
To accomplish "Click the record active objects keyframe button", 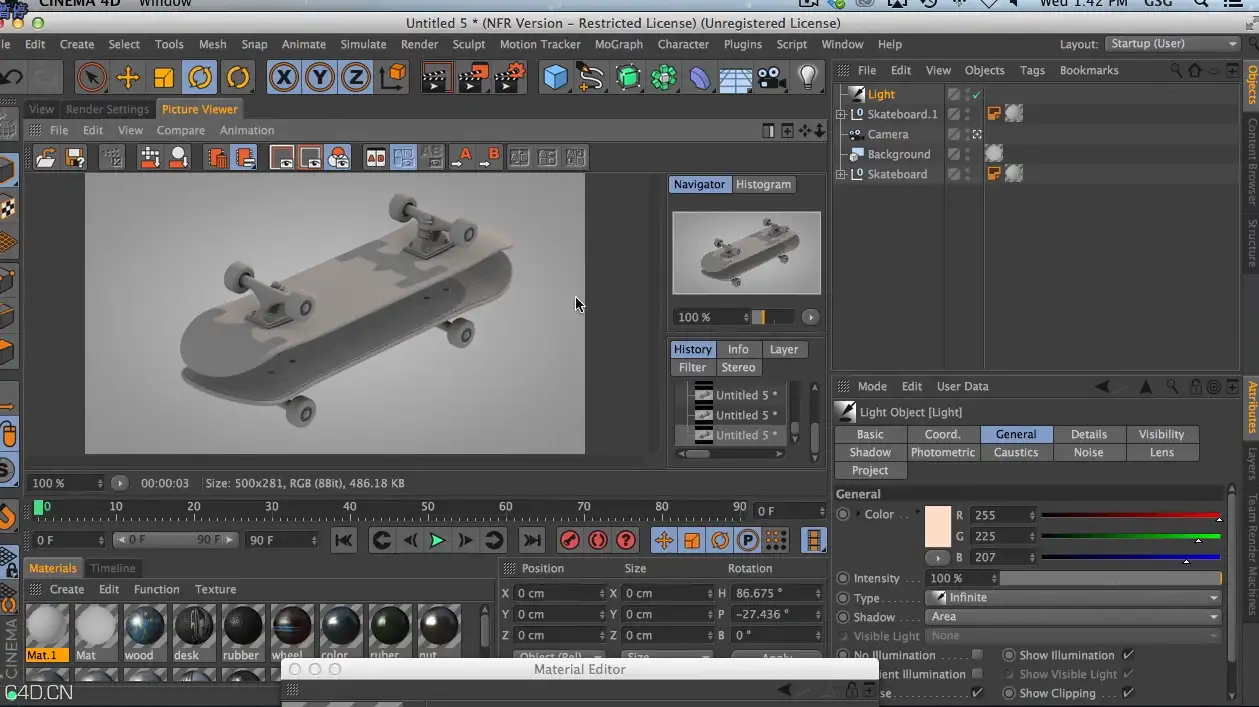I will 570,540.
